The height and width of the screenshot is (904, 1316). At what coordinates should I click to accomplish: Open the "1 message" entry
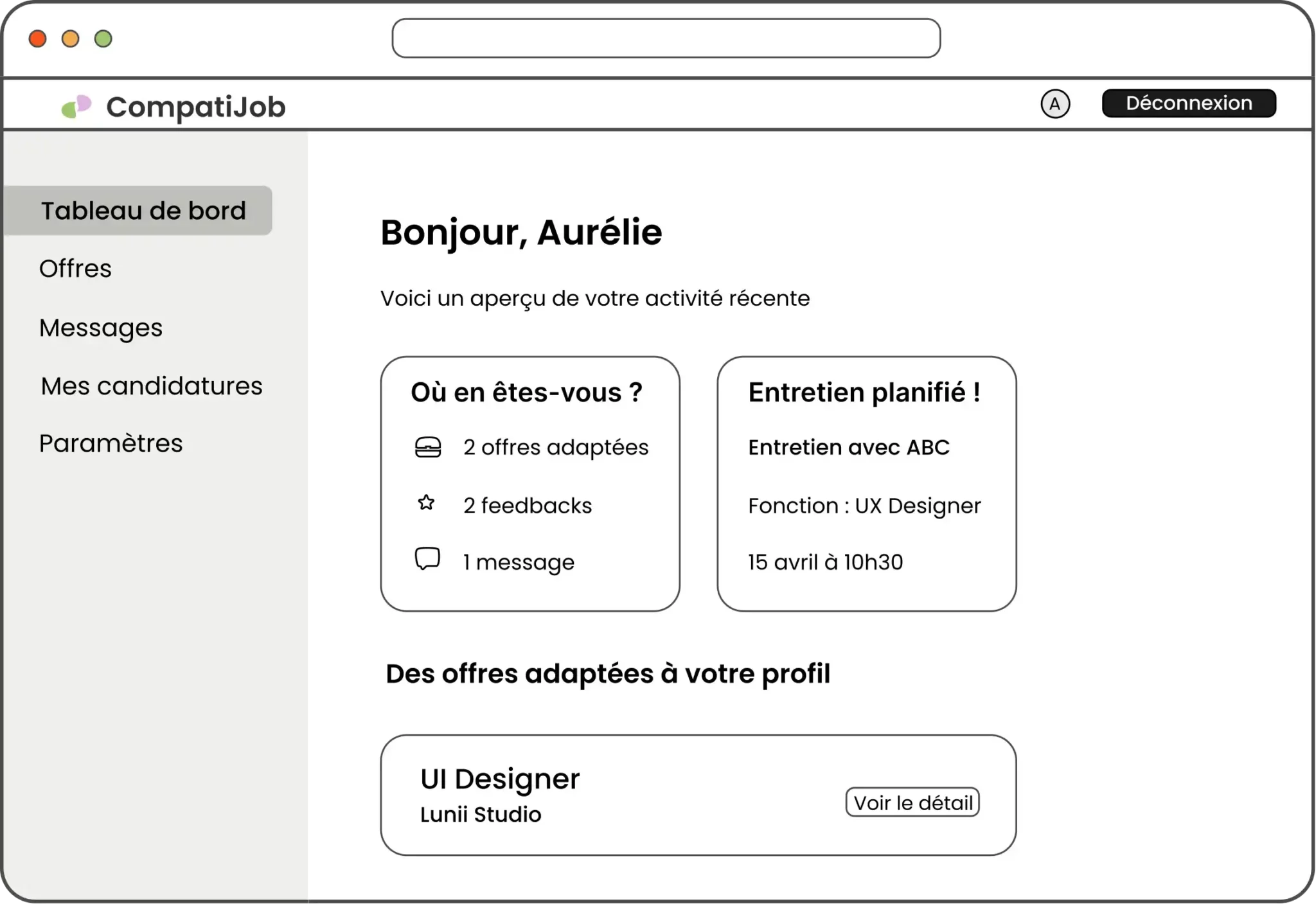coord(519,562)
